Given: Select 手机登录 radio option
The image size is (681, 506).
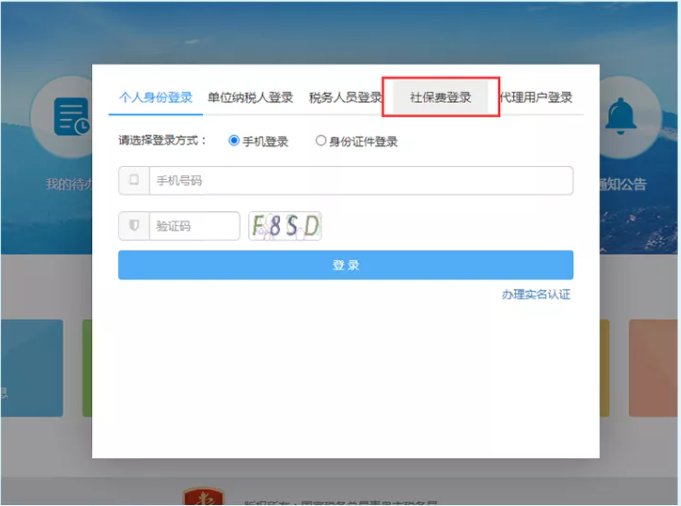Looking at the screenshot, I should point(234,141).
